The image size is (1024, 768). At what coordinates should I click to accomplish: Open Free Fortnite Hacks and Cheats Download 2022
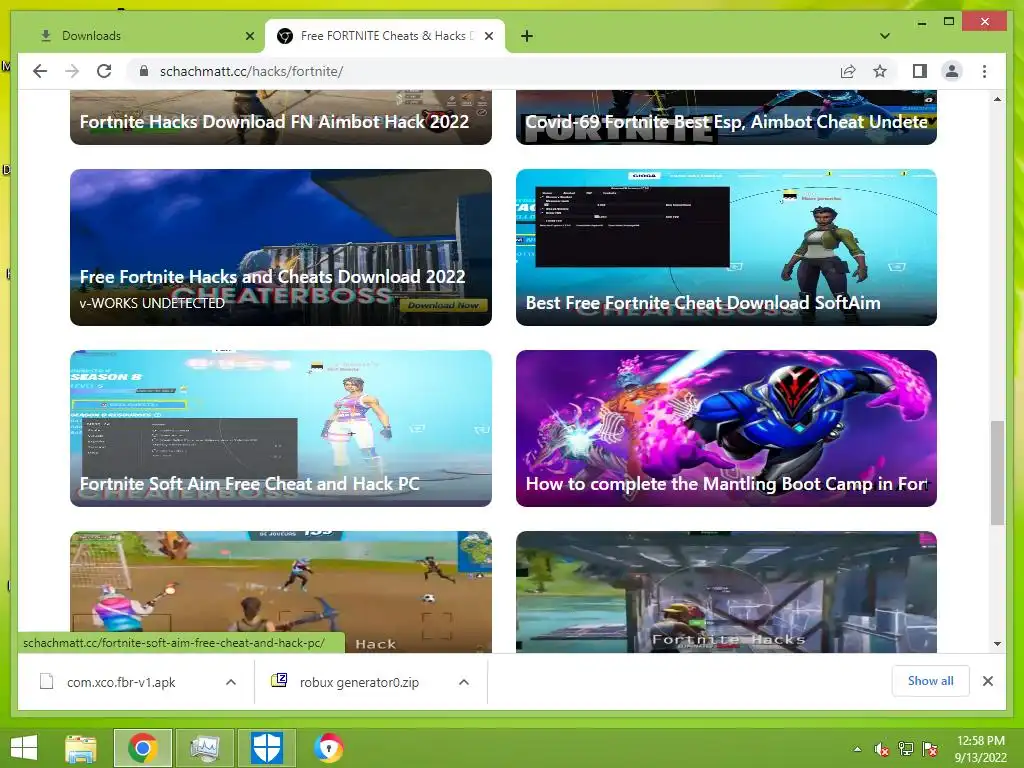pos(281,248)
